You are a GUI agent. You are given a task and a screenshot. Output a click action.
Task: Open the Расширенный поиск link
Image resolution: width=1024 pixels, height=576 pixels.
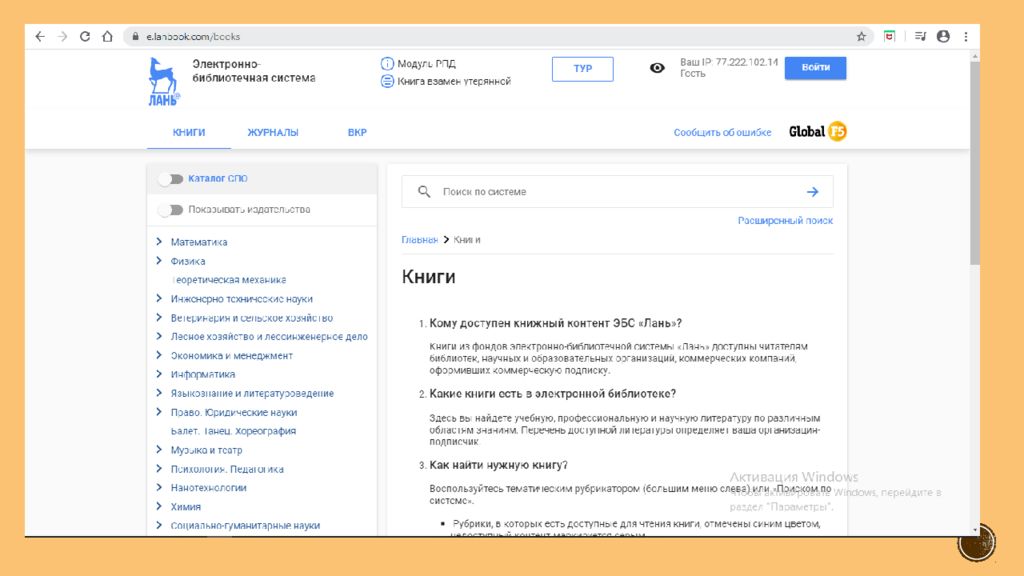point(785,221)
